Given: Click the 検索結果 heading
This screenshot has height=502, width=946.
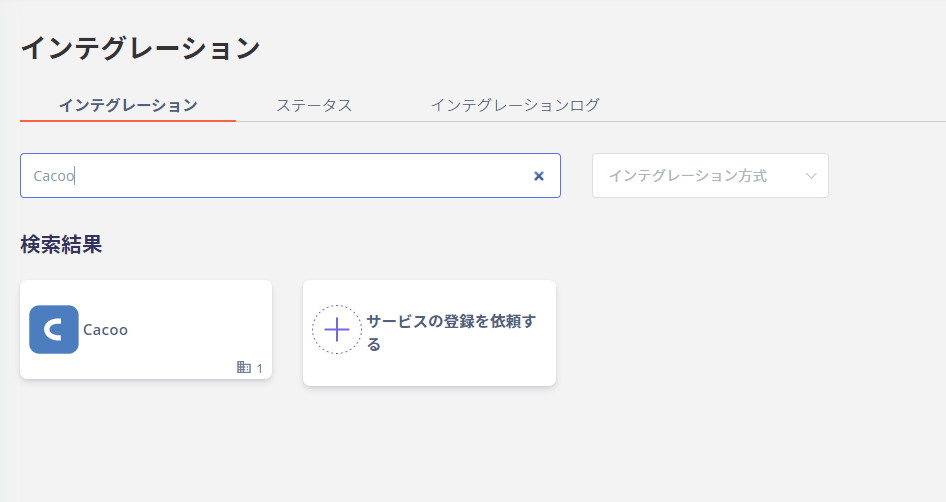Looking at the screenshot, I should click(x=61, y=244).
